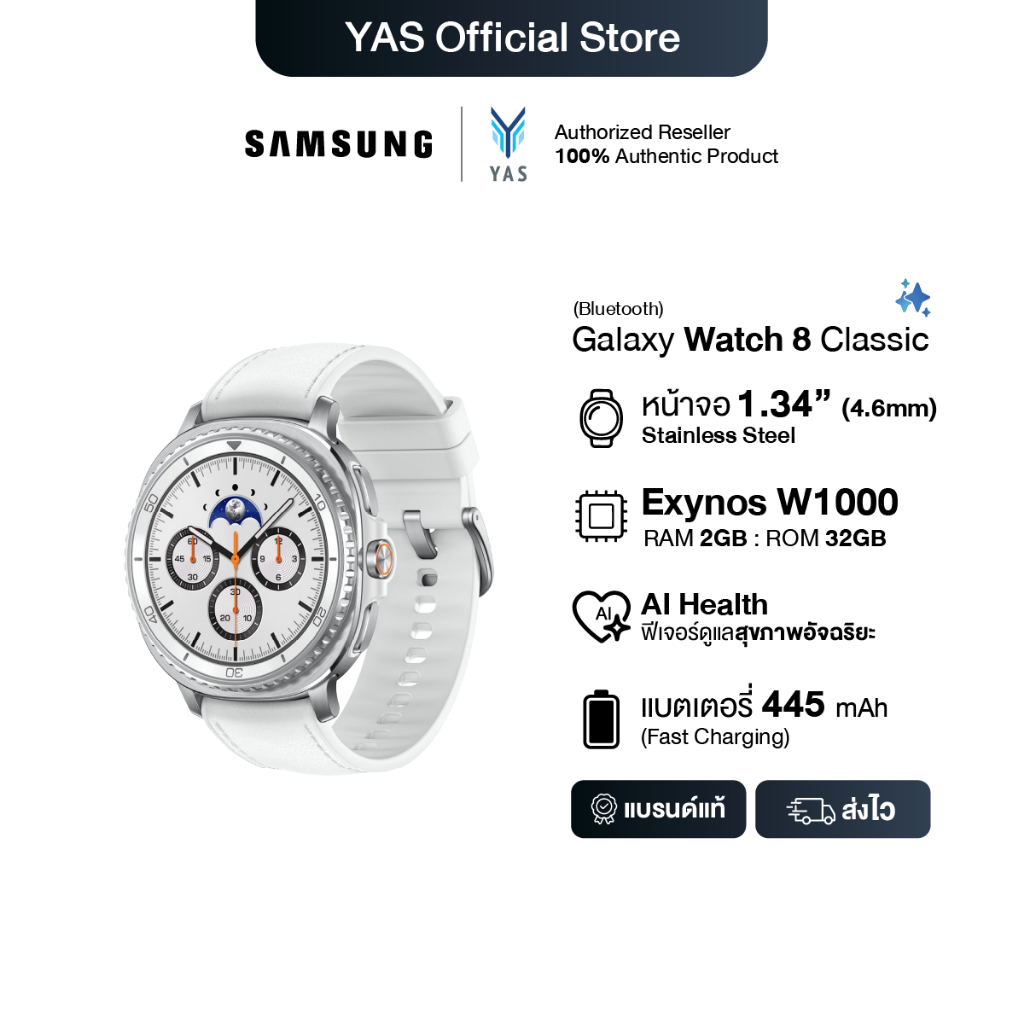Click the Exynos processor chip icon

601,517
